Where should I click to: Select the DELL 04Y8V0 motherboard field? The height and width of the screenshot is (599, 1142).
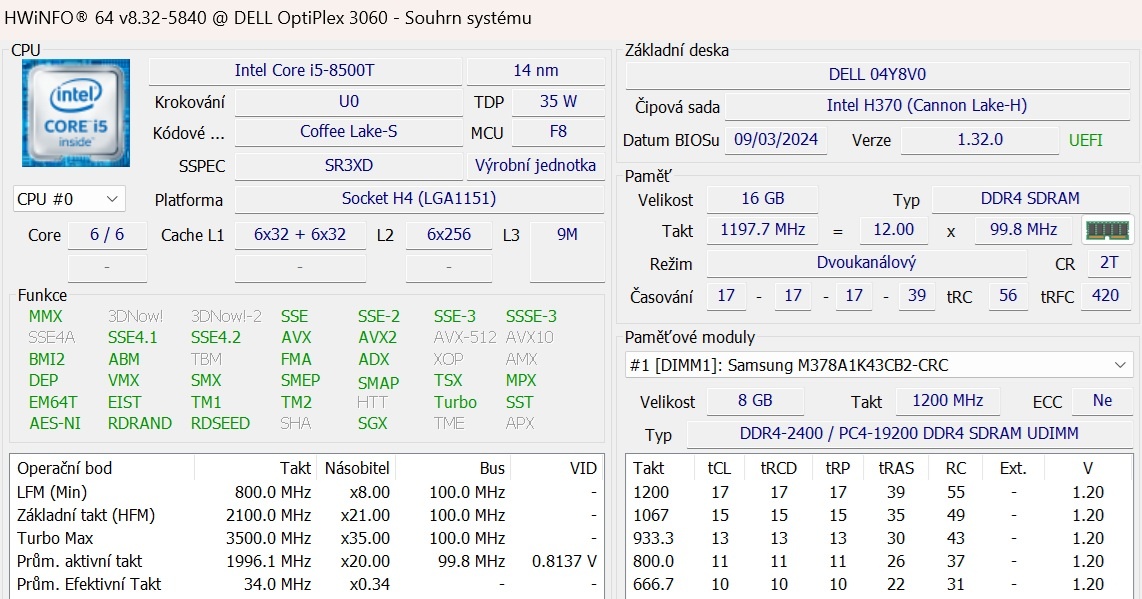coord(877,75)
